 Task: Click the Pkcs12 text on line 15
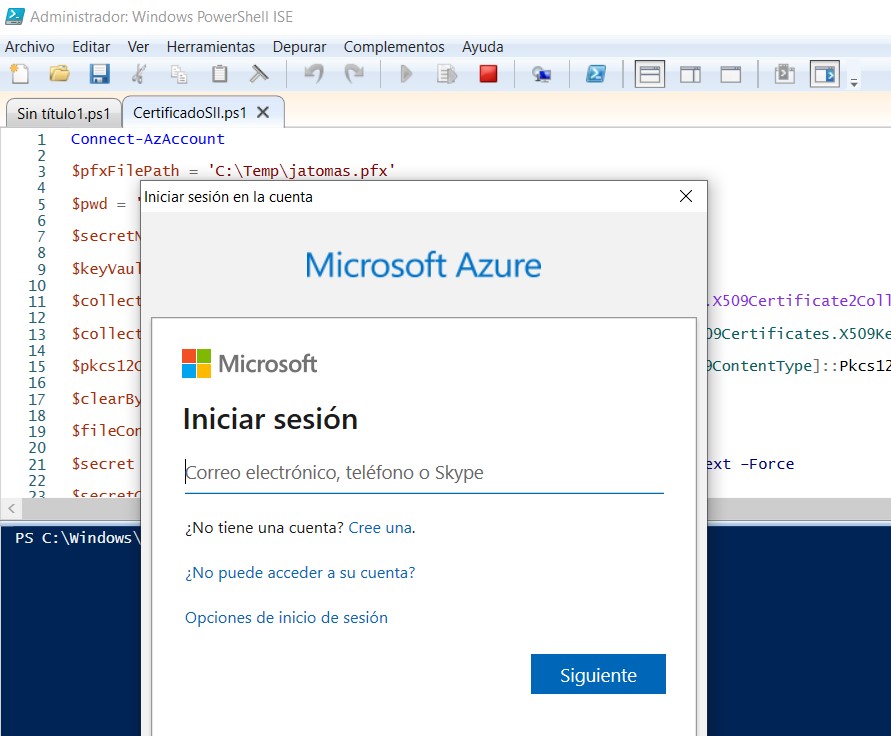(x=865, y=365)
